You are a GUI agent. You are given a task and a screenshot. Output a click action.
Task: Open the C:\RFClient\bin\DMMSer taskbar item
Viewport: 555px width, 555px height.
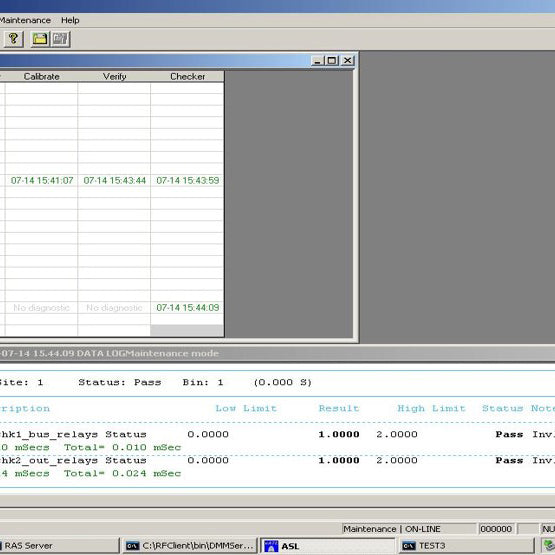coord(189,546)
